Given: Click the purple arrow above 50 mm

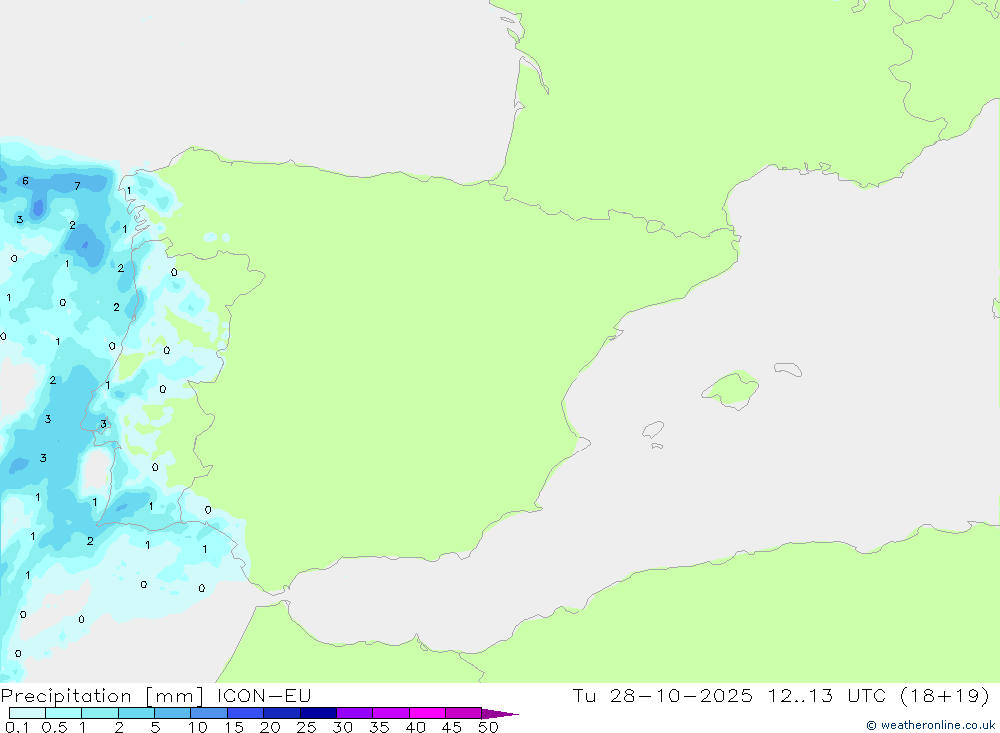Looking at the screenshot, I should (x=499, y=714).
